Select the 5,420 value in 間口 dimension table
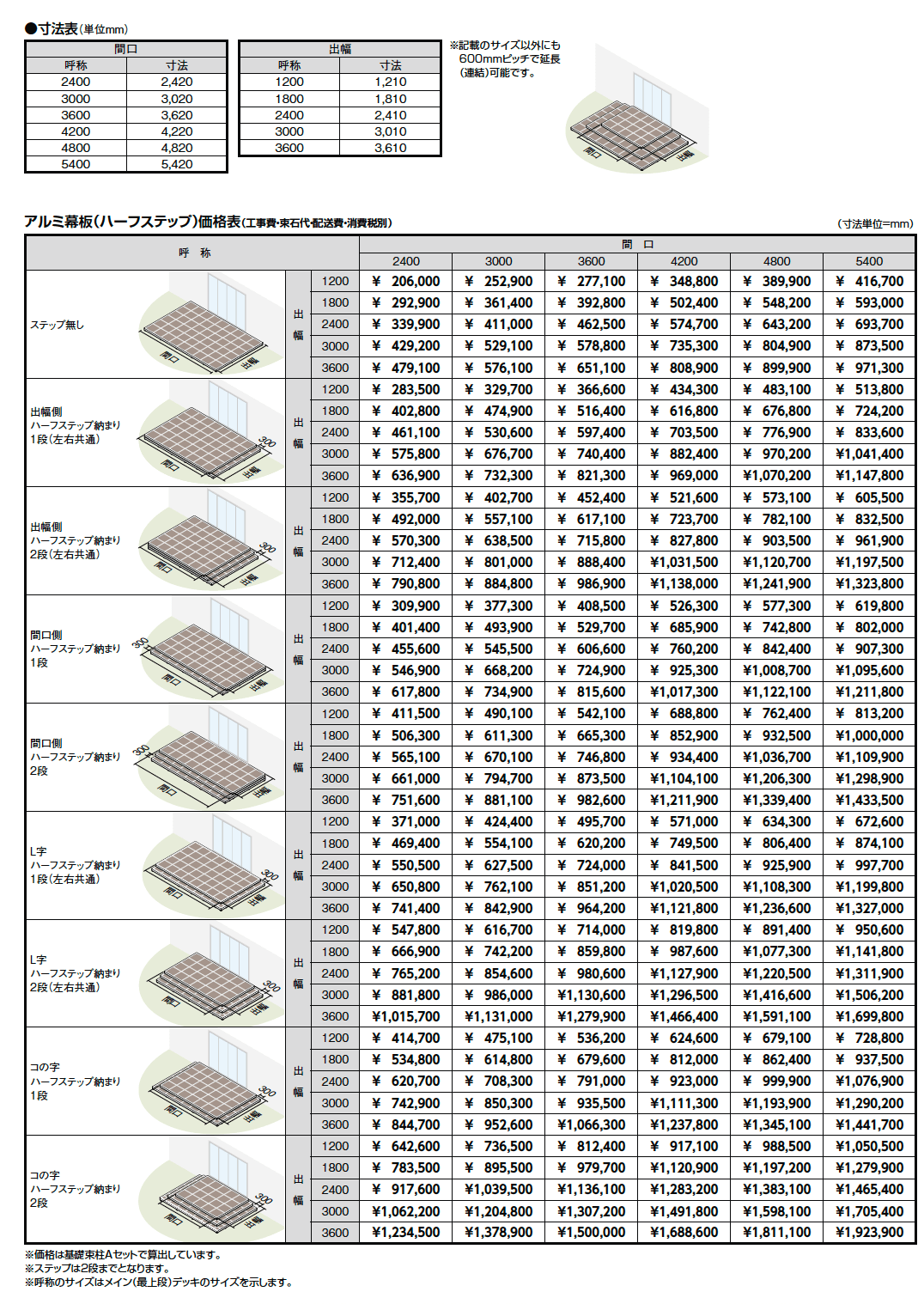924x1304 pixels. click(177, 164)
